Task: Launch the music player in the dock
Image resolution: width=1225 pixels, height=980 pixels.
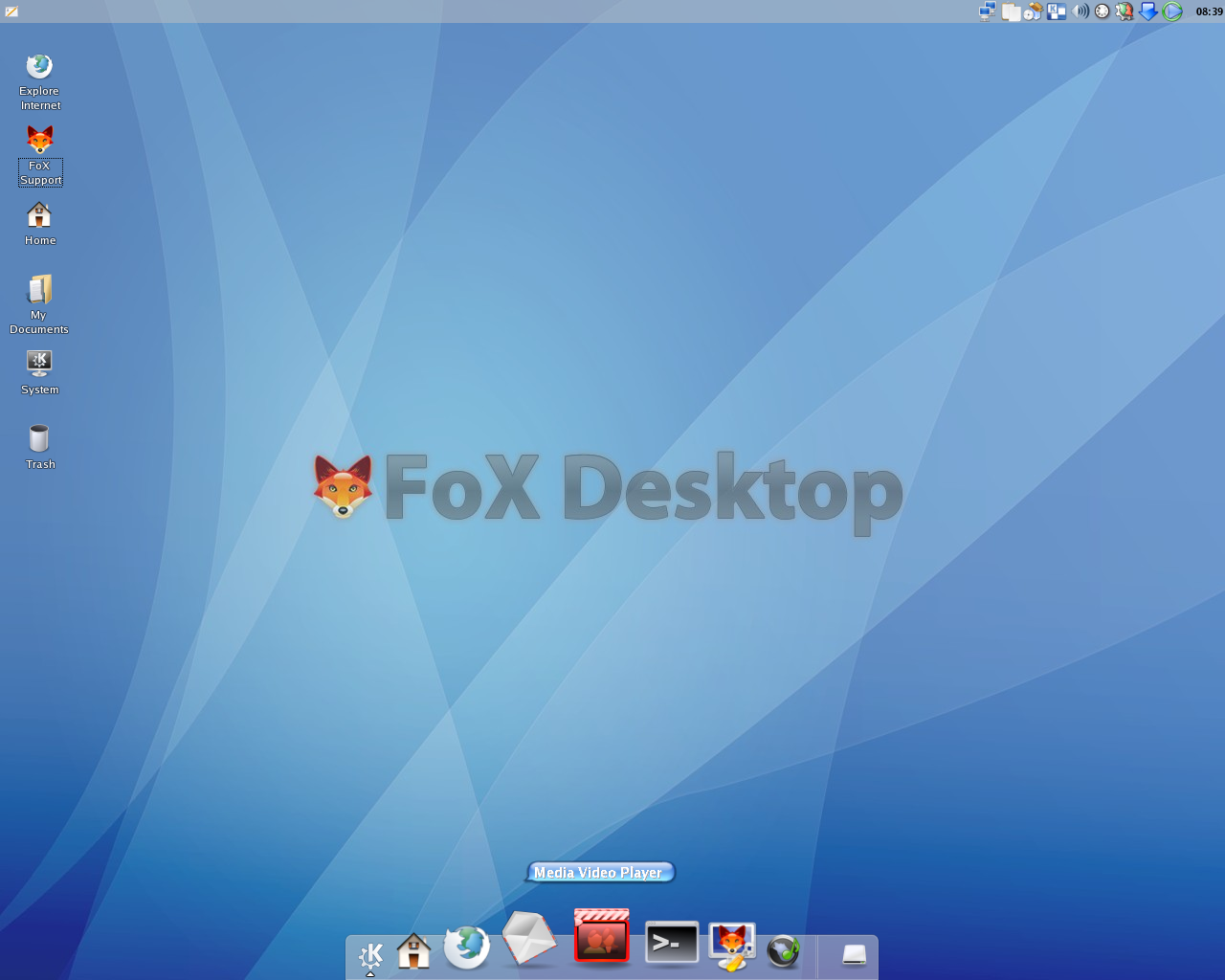Action: click(784, 951)
